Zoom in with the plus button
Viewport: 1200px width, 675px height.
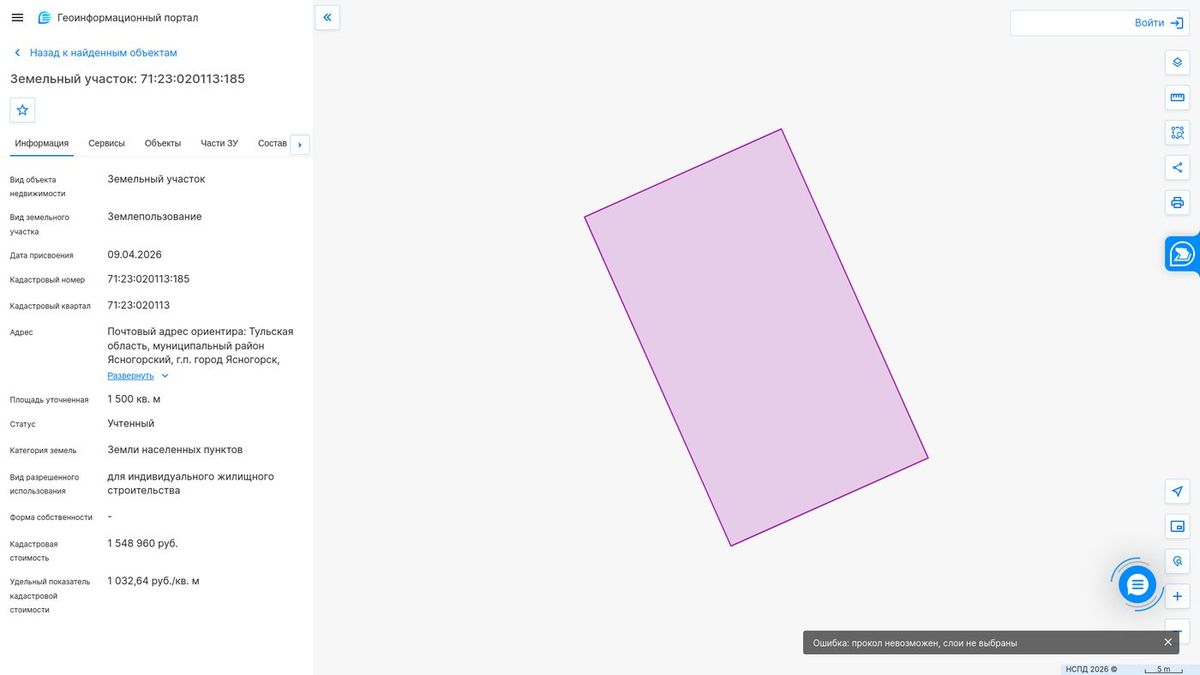pos(1177,596)
